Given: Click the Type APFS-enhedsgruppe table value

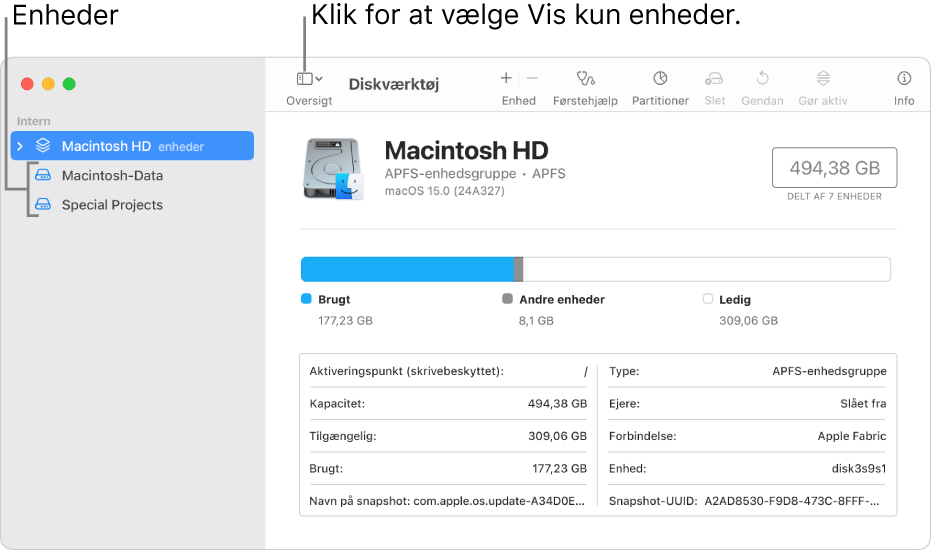Looking at the screenshot, I should (x=829, y=371).
